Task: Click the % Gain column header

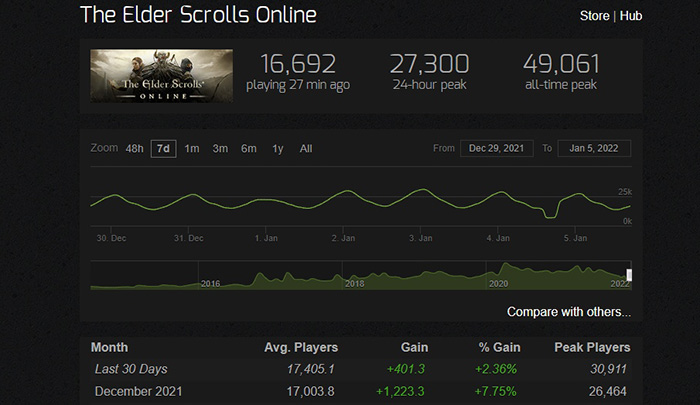Action: tap(499, 347)
